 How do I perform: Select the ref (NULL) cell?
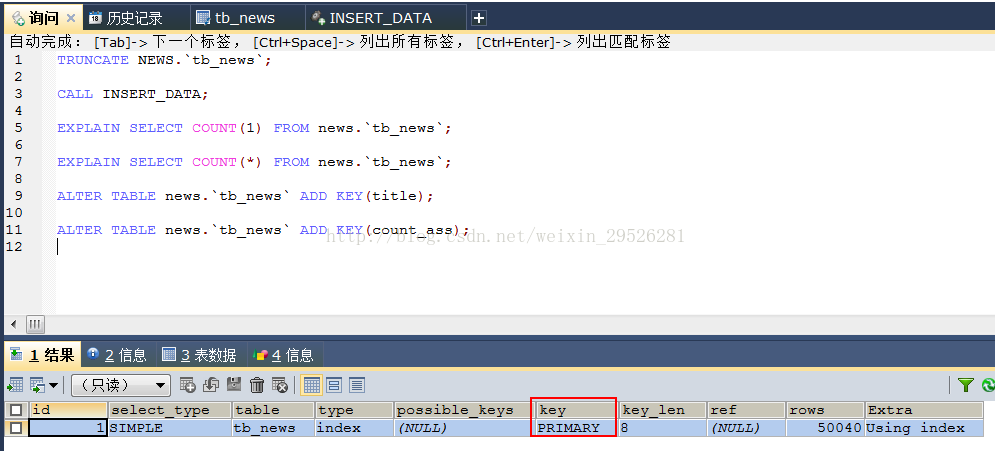pyautogui.click(x=746, y=428)
